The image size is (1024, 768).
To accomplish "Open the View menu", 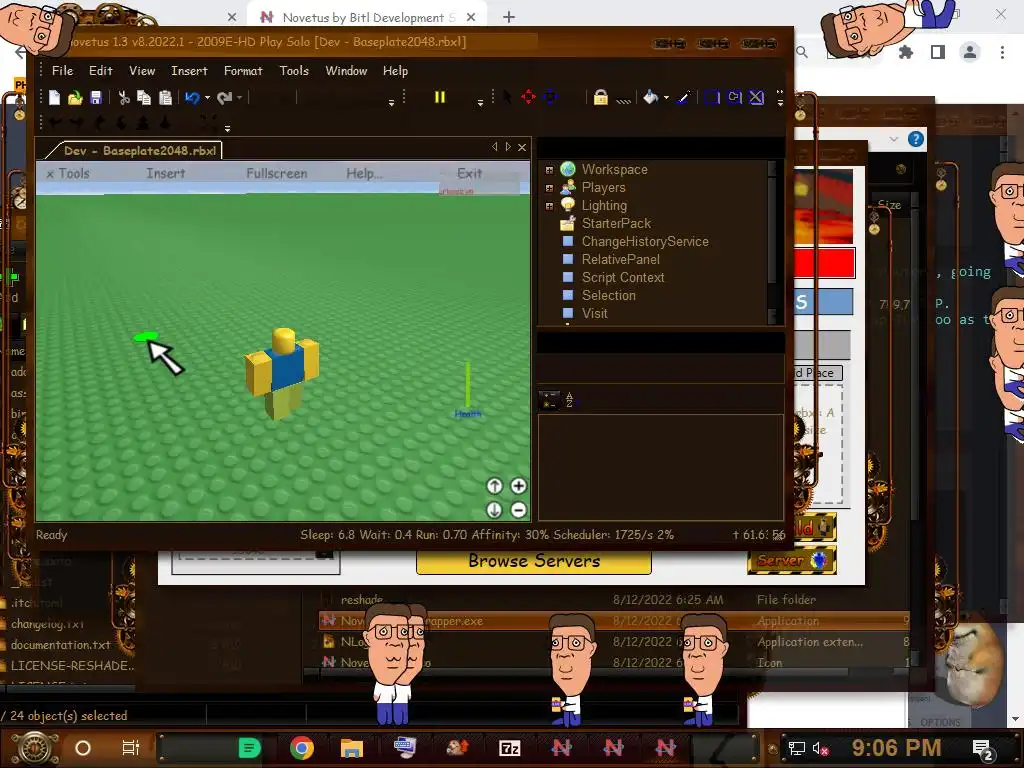I will (x=142, y=71).
